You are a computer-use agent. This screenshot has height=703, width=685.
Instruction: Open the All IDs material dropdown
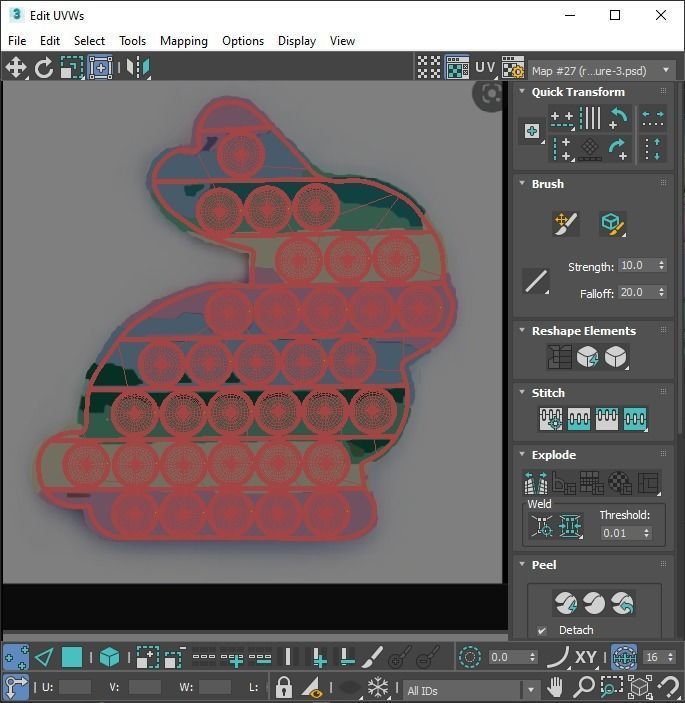tap(471, 690)
